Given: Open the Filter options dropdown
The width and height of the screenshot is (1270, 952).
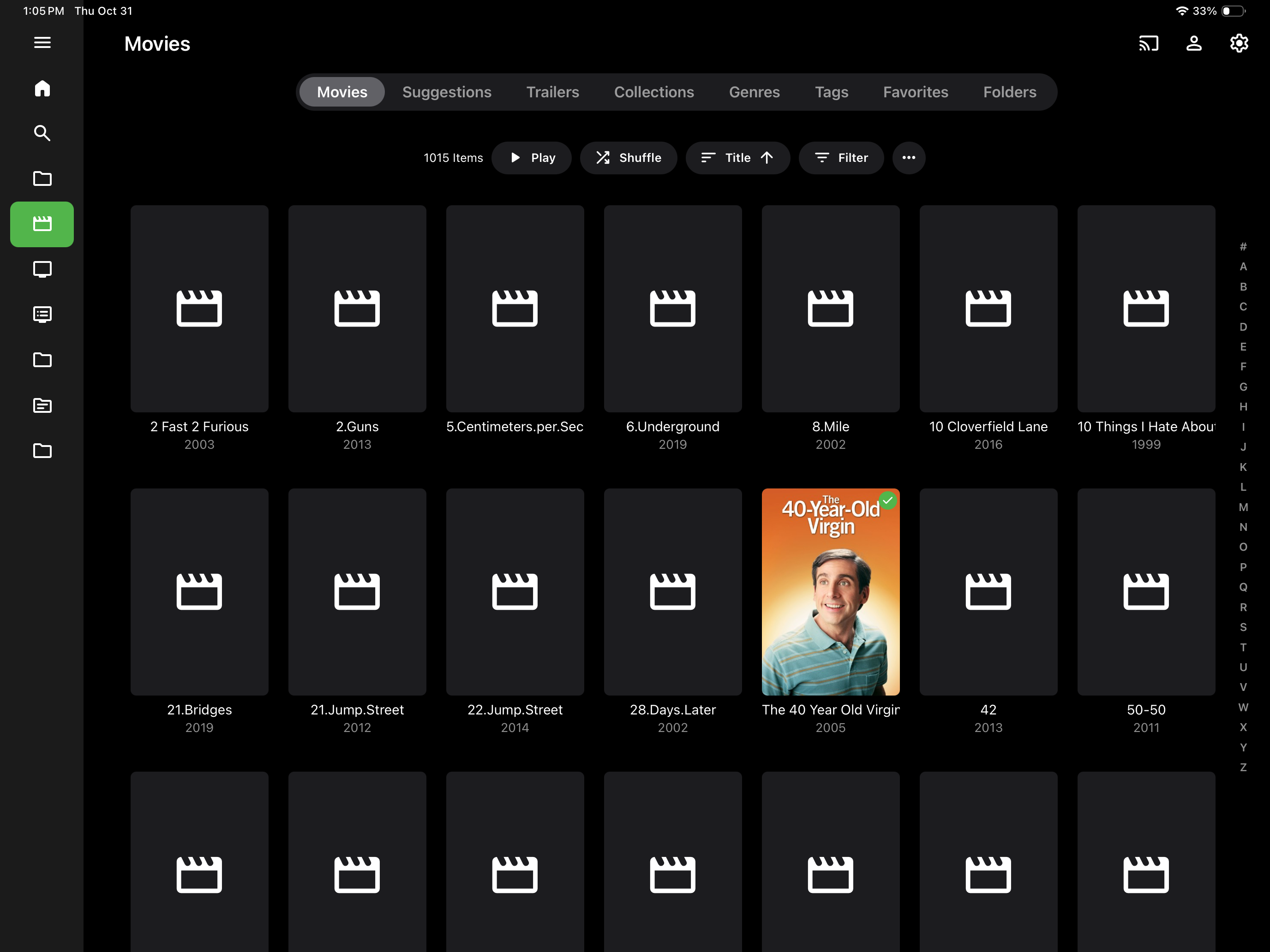Looking at the screenshot, I should (841, 158).
